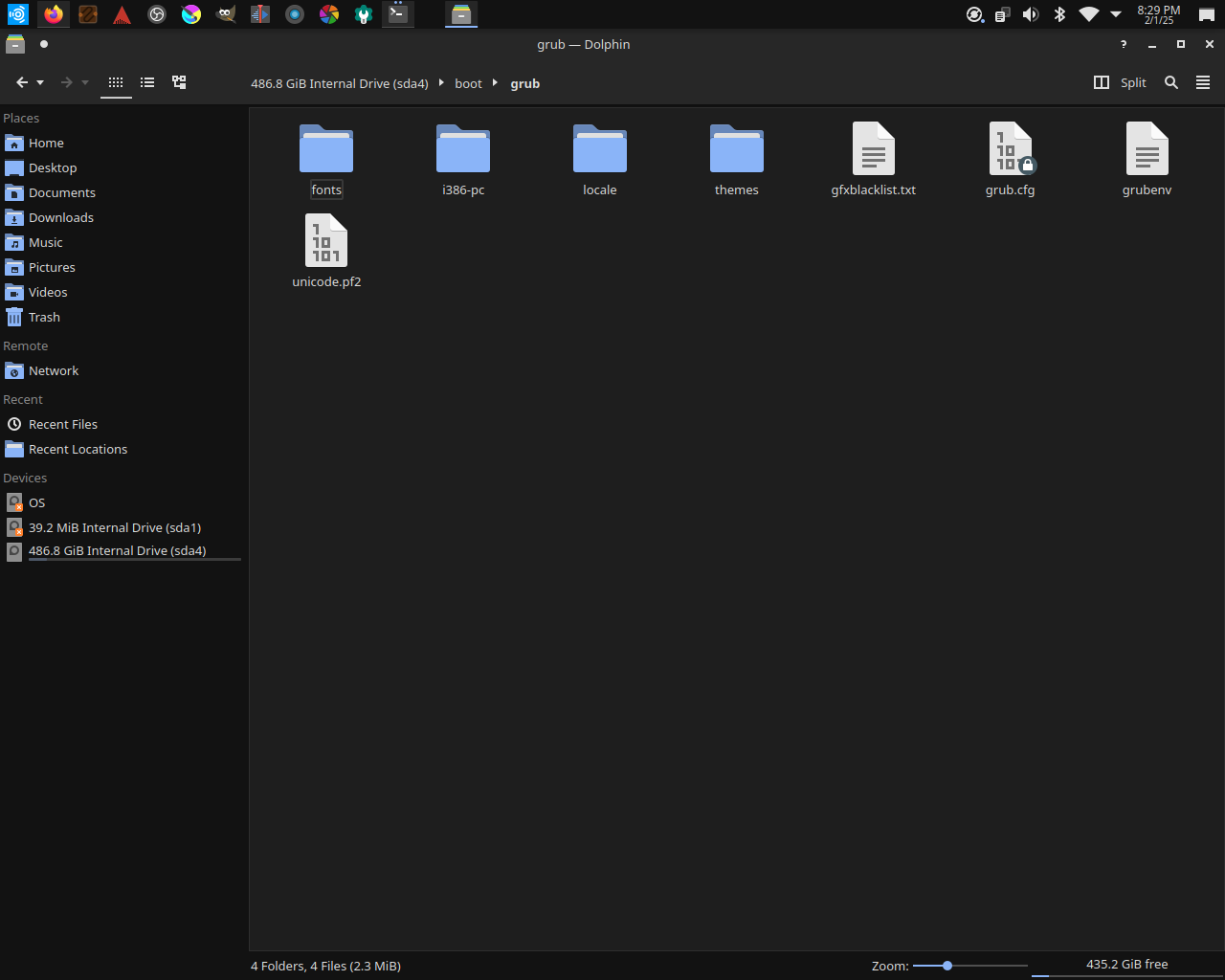The height and width of the screenshot is (980, 1225).
Task: Click the Search magnifier icon
Action: (1170, 83)
